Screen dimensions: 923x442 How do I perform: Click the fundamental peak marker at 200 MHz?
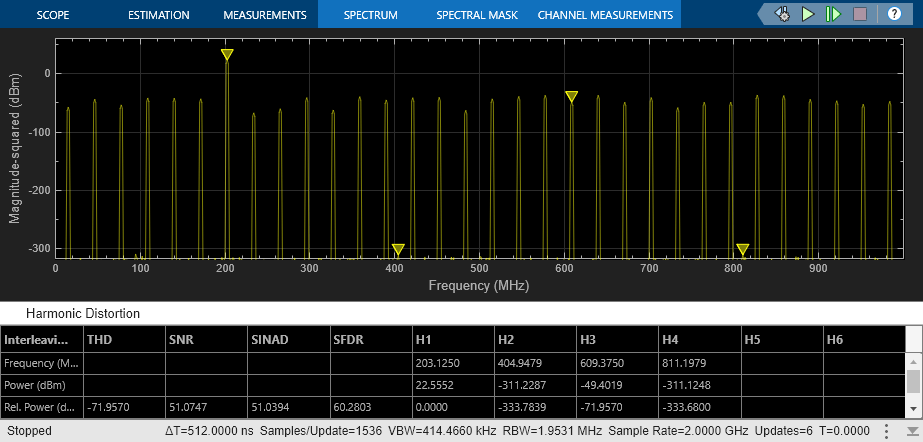pos(227,55)
